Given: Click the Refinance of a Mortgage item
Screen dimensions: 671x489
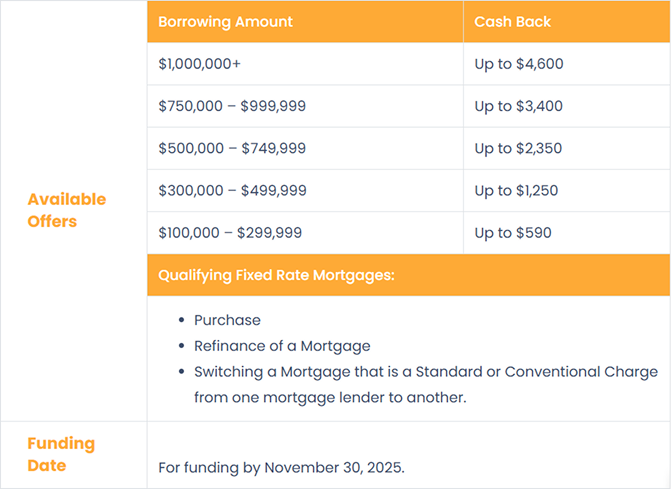Looking at the screenshot, I should click(x=282, y=346).
